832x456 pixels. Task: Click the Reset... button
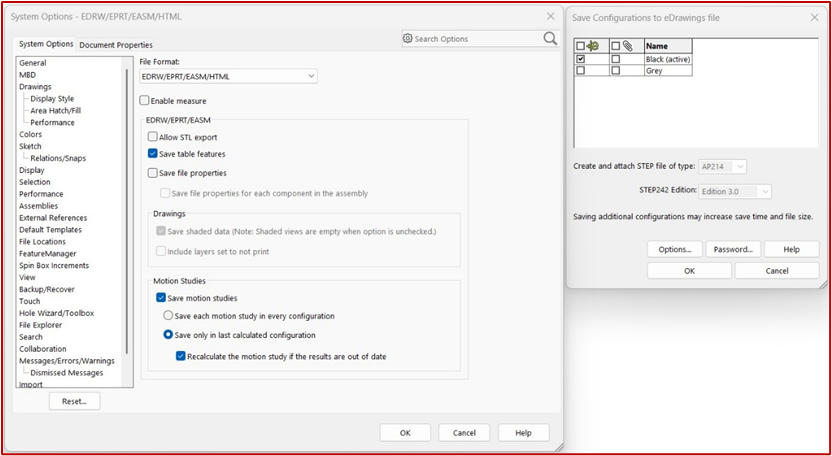(x=74, y=401)
